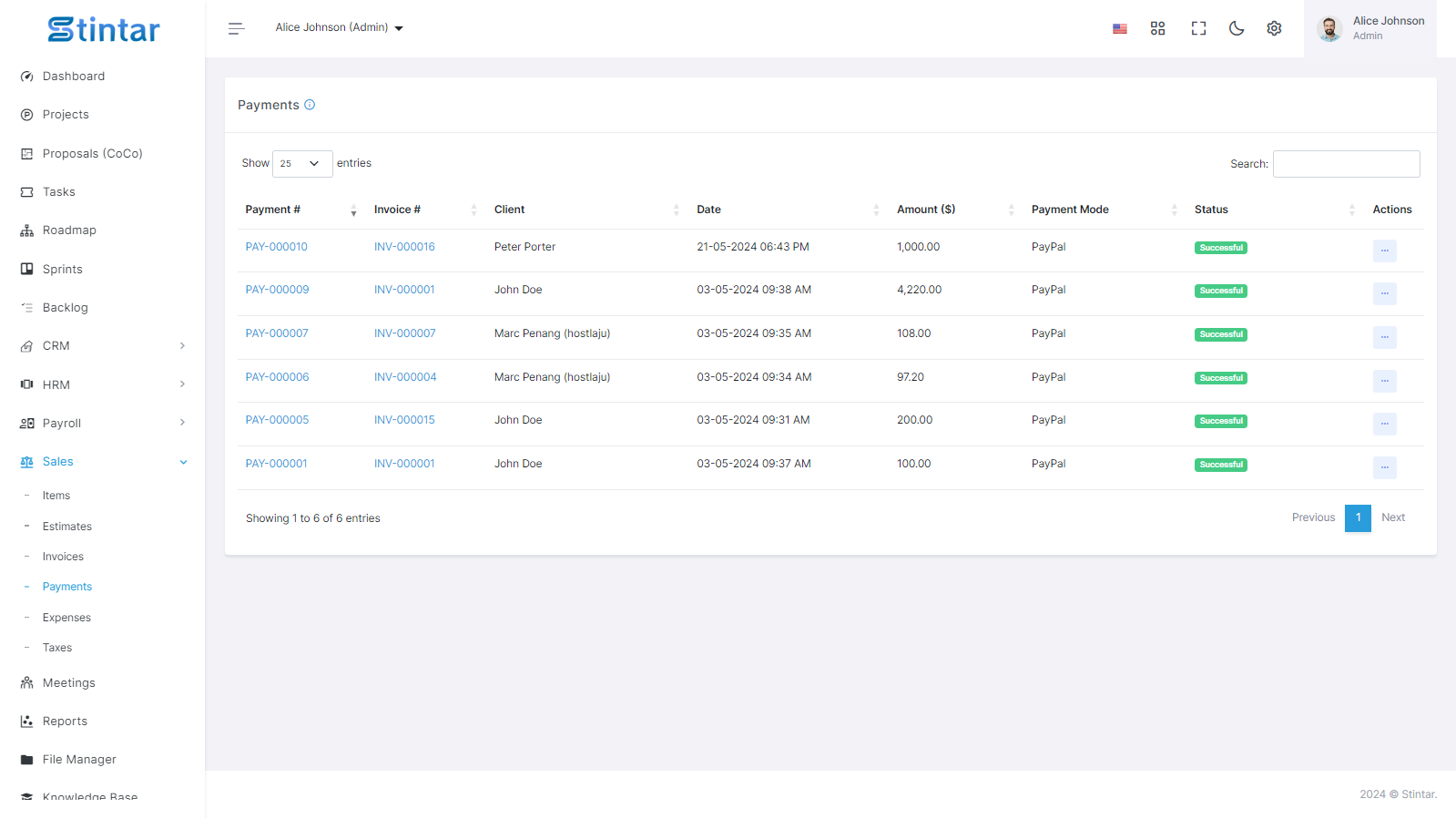Click the Tasks sidebar icon
The image size is (1456, 819).
click(26, 192)
